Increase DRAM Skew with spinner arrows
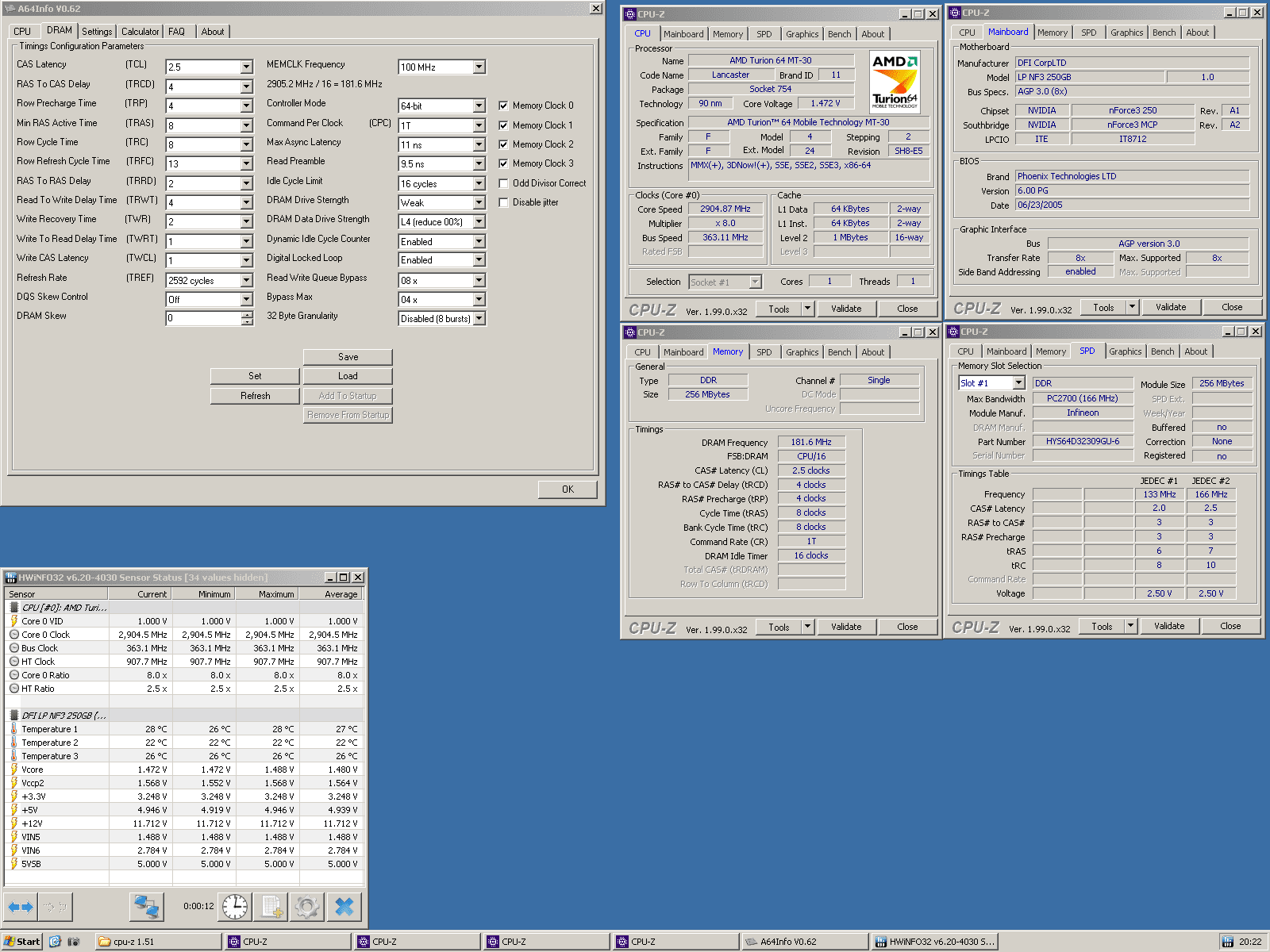 [247, 314]
